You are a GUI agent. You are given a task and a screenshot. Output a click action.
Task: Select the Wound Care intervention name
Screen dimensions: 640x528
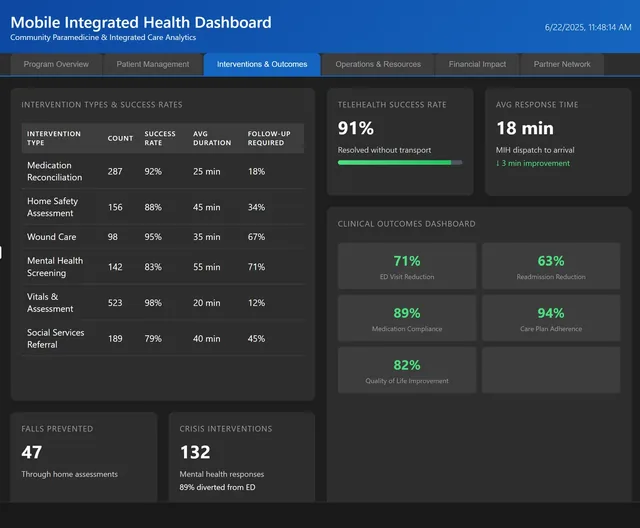click(51, 237)
